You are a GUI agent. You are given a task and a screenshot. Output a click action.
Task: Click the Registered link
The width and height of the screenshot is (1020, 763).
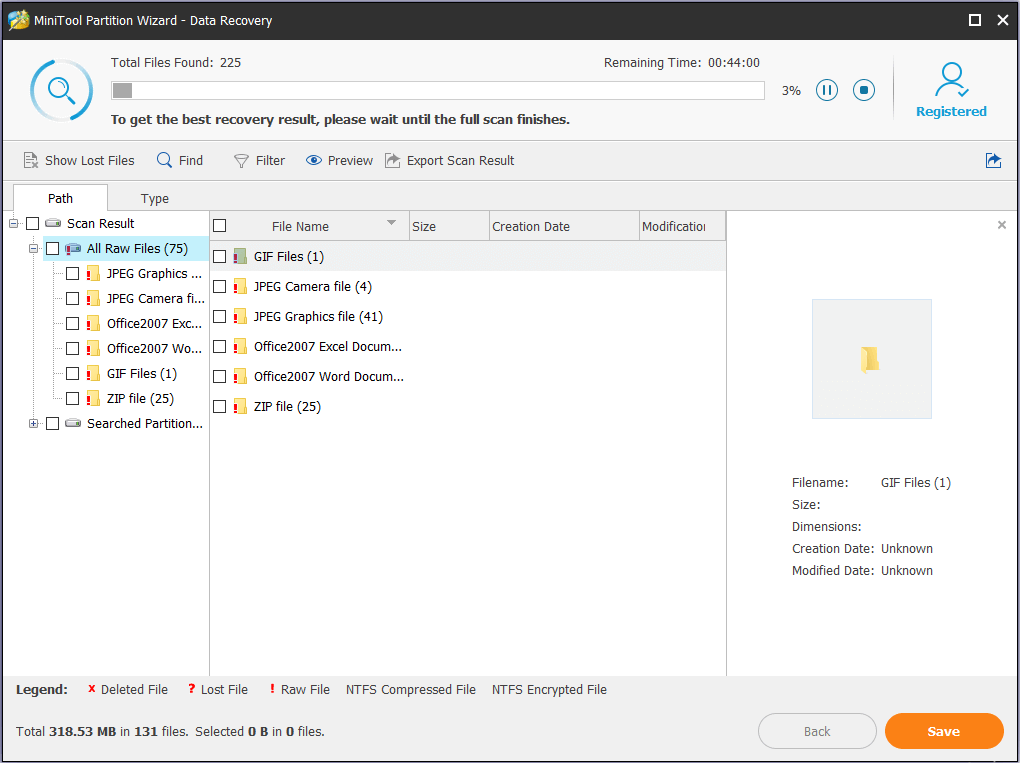pyautogui.click(x=951, y=111)
